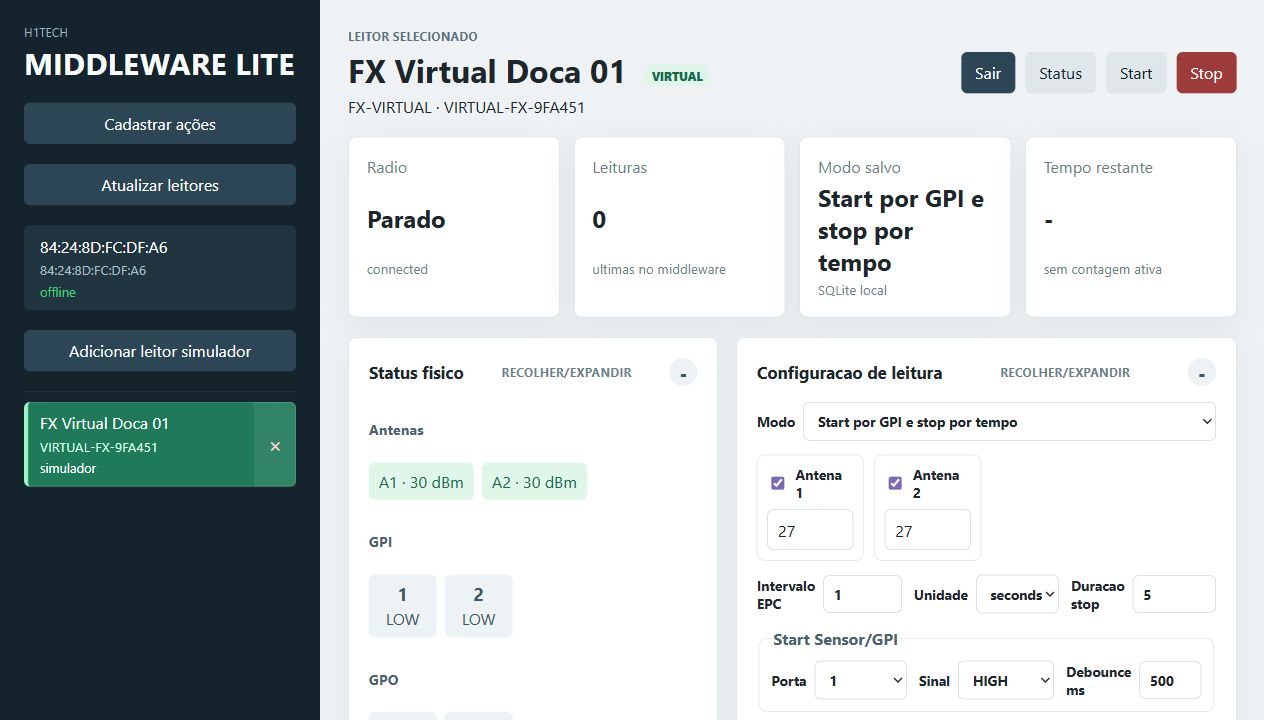
Task: Click the GPI 1 LOW indicator
Action: 403,606
